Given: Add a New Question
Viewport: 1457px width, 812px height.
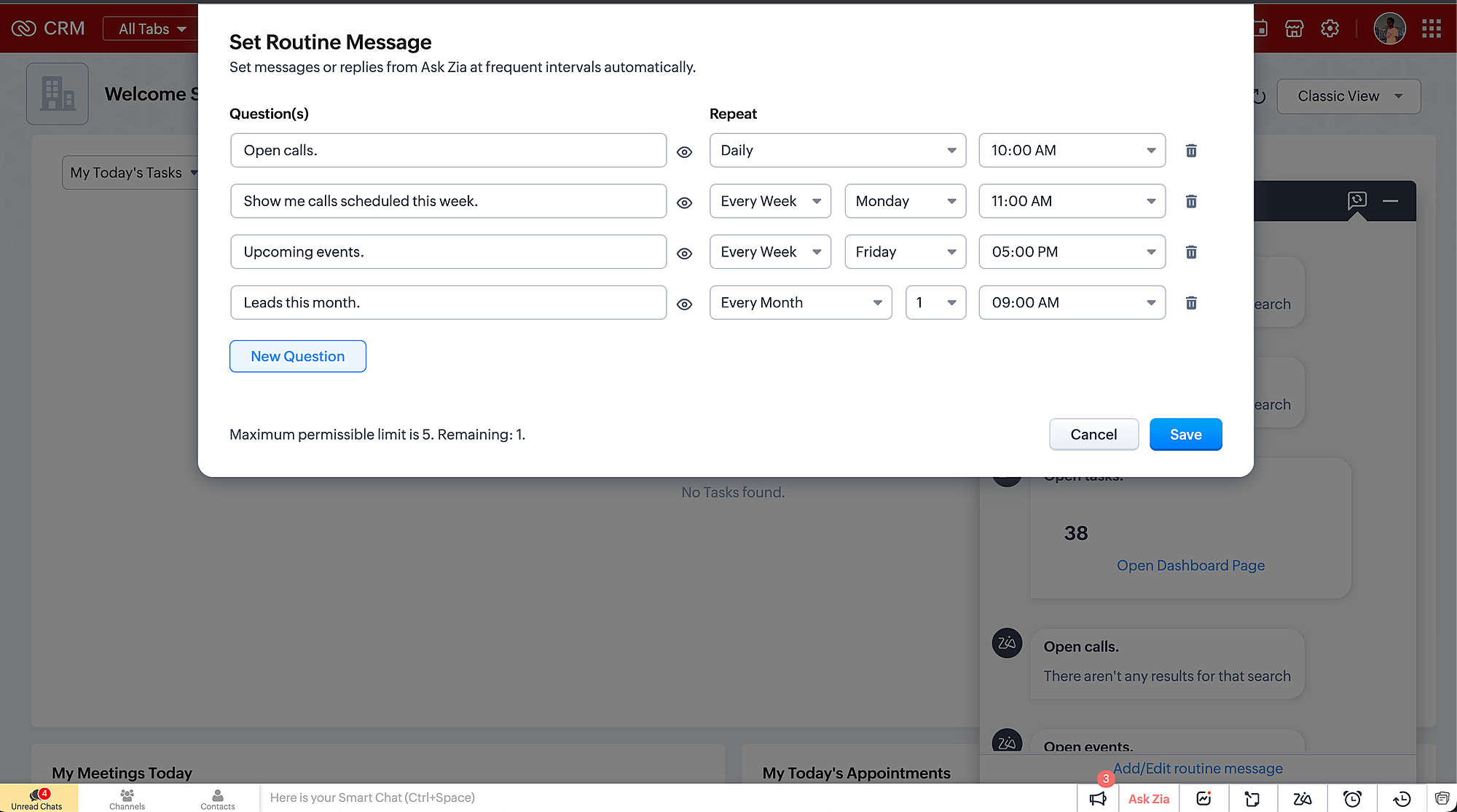Looking at the screenshot, I should 297,356.
